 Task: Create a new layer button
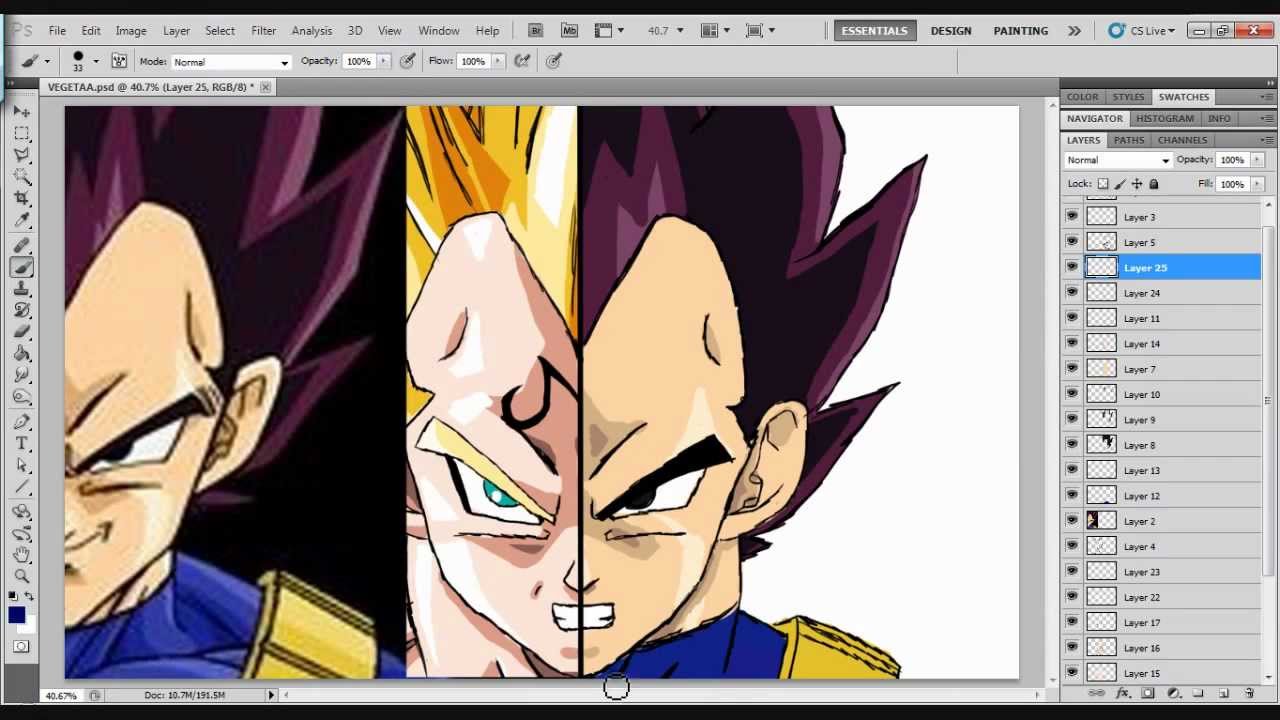[1223, 693]
